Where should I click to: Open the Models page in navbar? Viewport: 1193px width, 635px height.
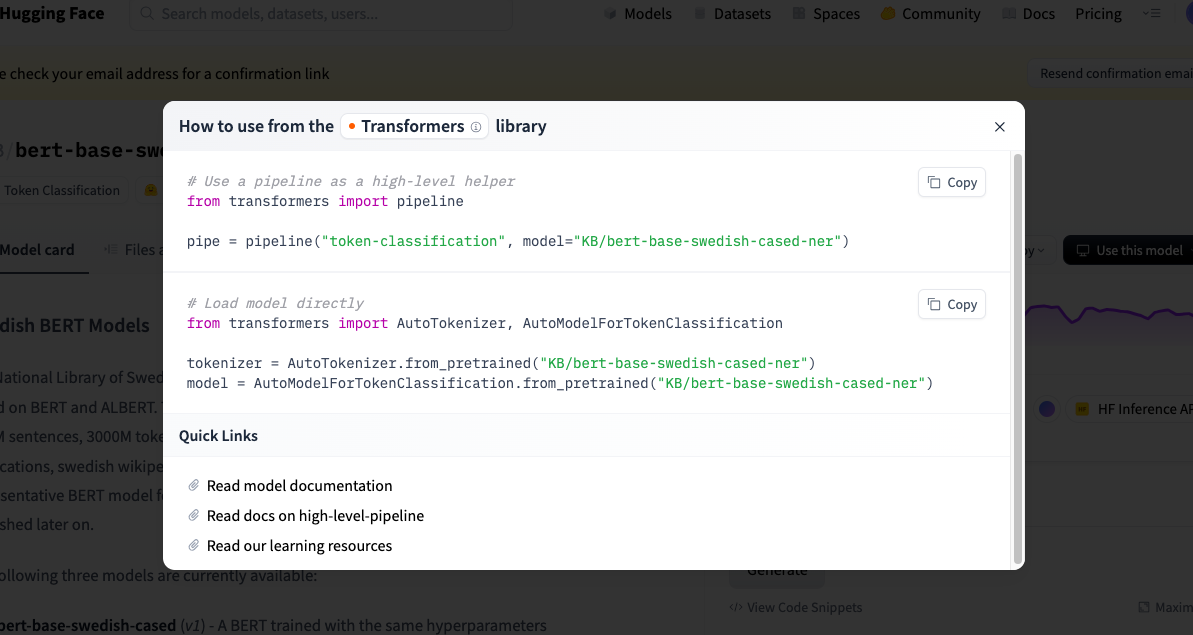[638, 14]
